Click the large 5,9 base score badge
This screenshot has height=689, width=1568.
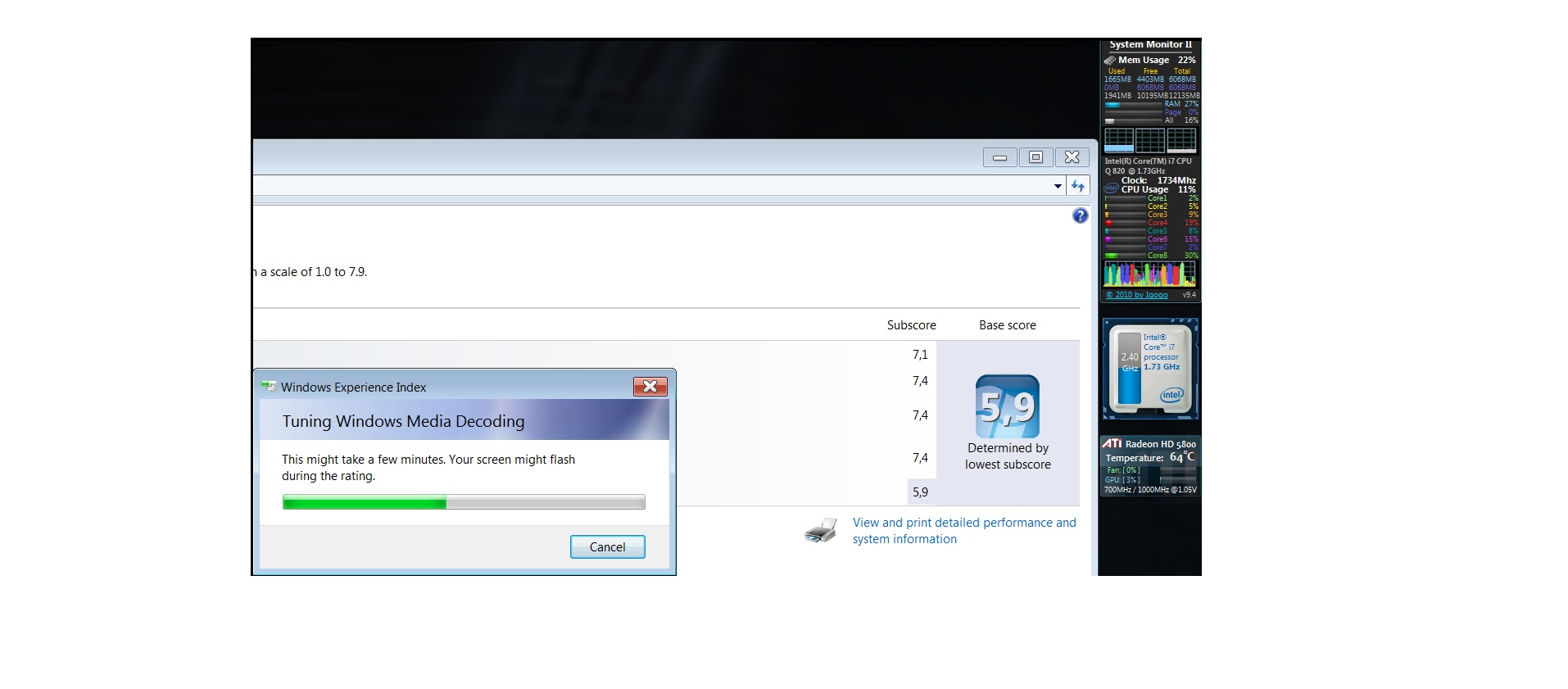pyautogui.click(x=1008, y=406)
